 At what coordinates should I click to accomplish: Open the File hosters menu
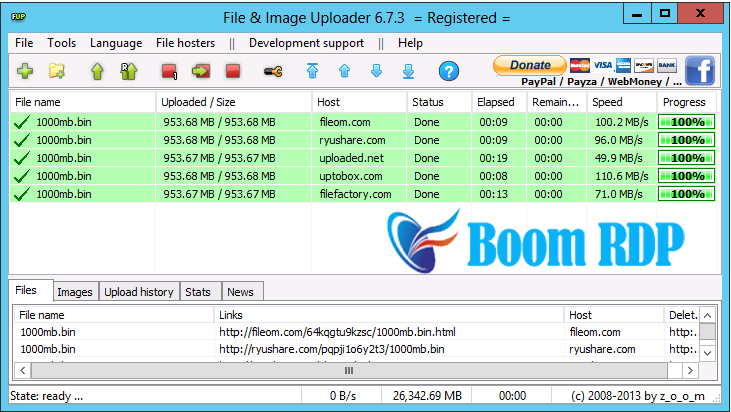[x=185, y=43]
